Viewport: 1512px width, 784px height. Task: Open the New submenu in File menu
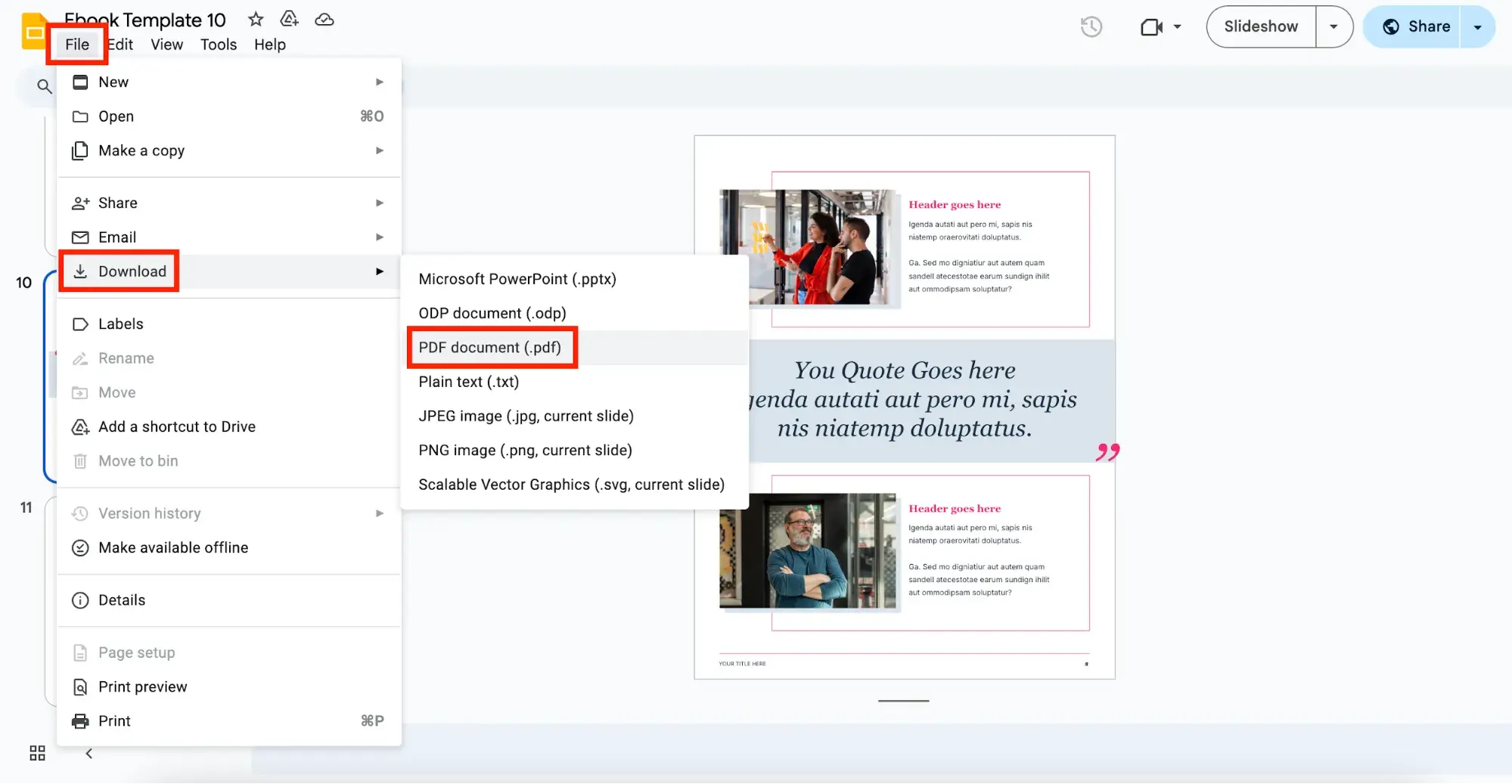(229, 82)
